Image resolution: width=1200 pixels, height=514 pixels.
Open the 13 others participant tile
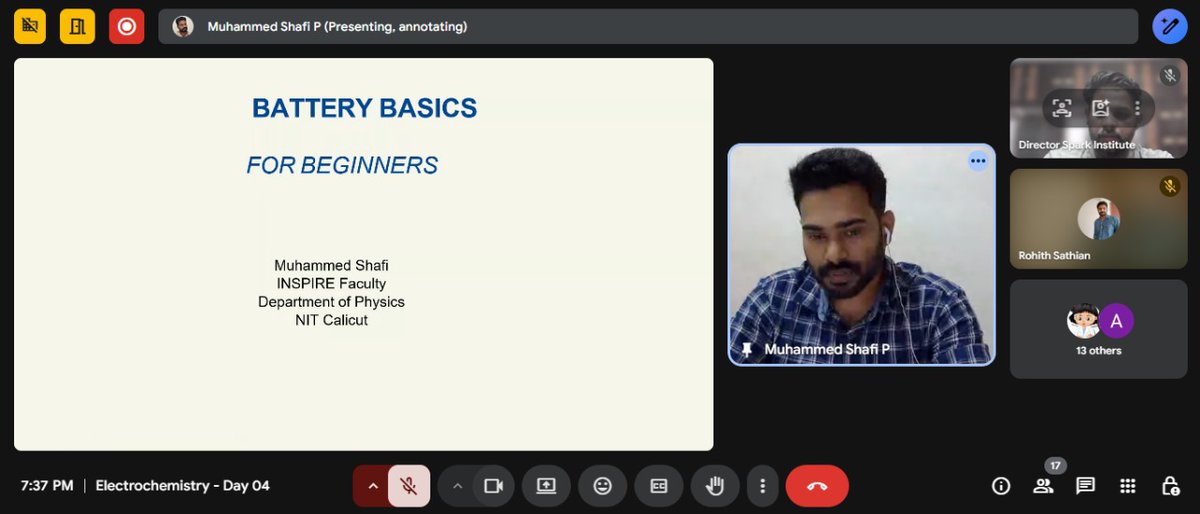coord(1098,329)
